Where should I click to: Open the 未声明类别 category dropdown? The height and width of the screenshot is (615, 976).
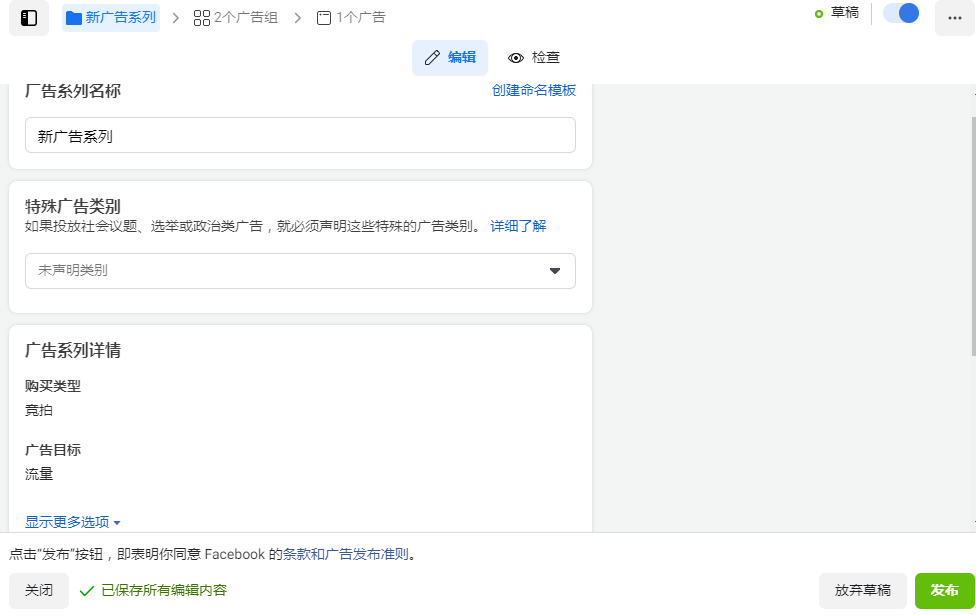[290, 270]
